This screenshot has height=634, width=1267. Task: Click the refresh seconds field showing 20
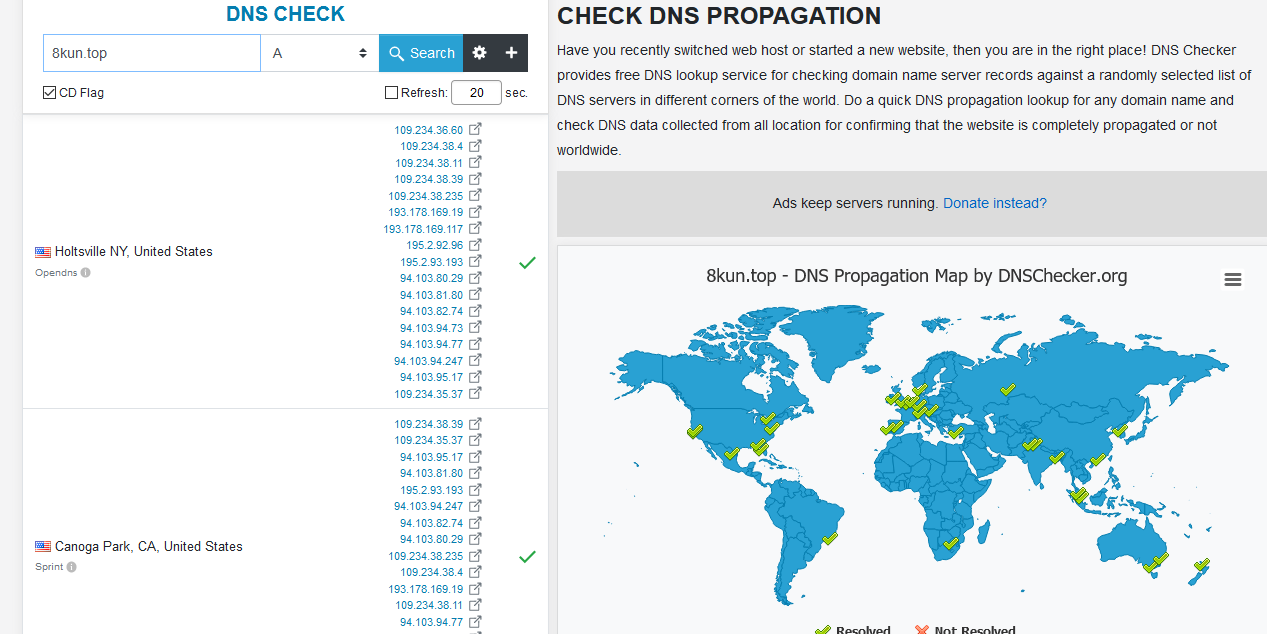coord(476,92)
